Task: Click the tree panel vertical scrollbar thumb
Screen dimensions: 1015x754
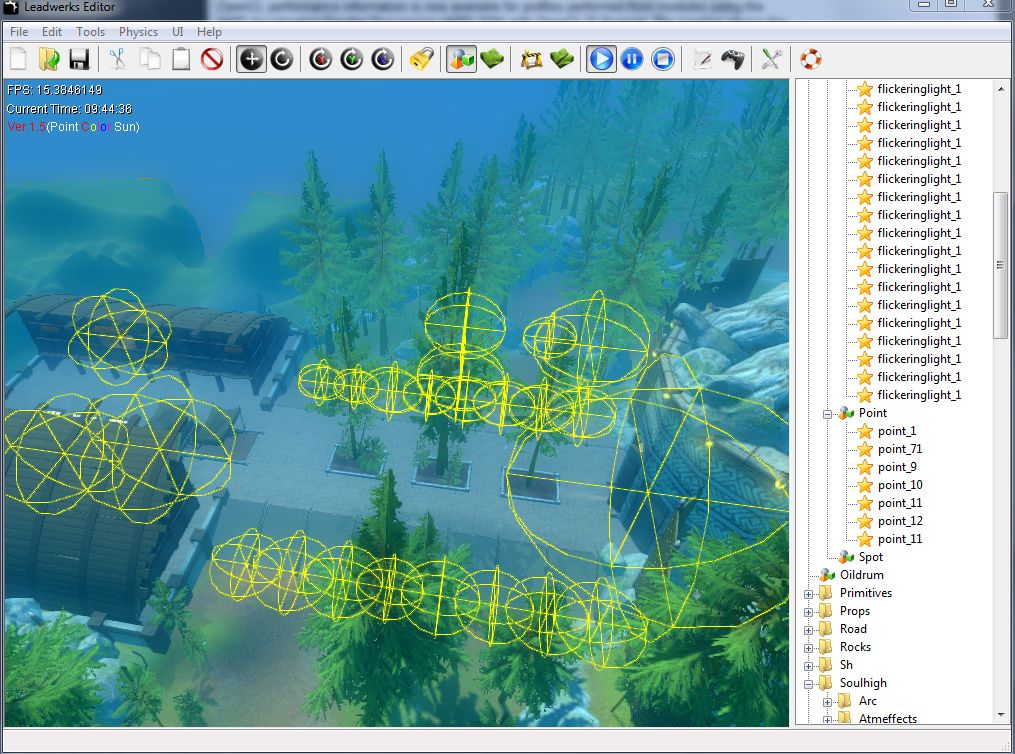Action: [1001, 265]
